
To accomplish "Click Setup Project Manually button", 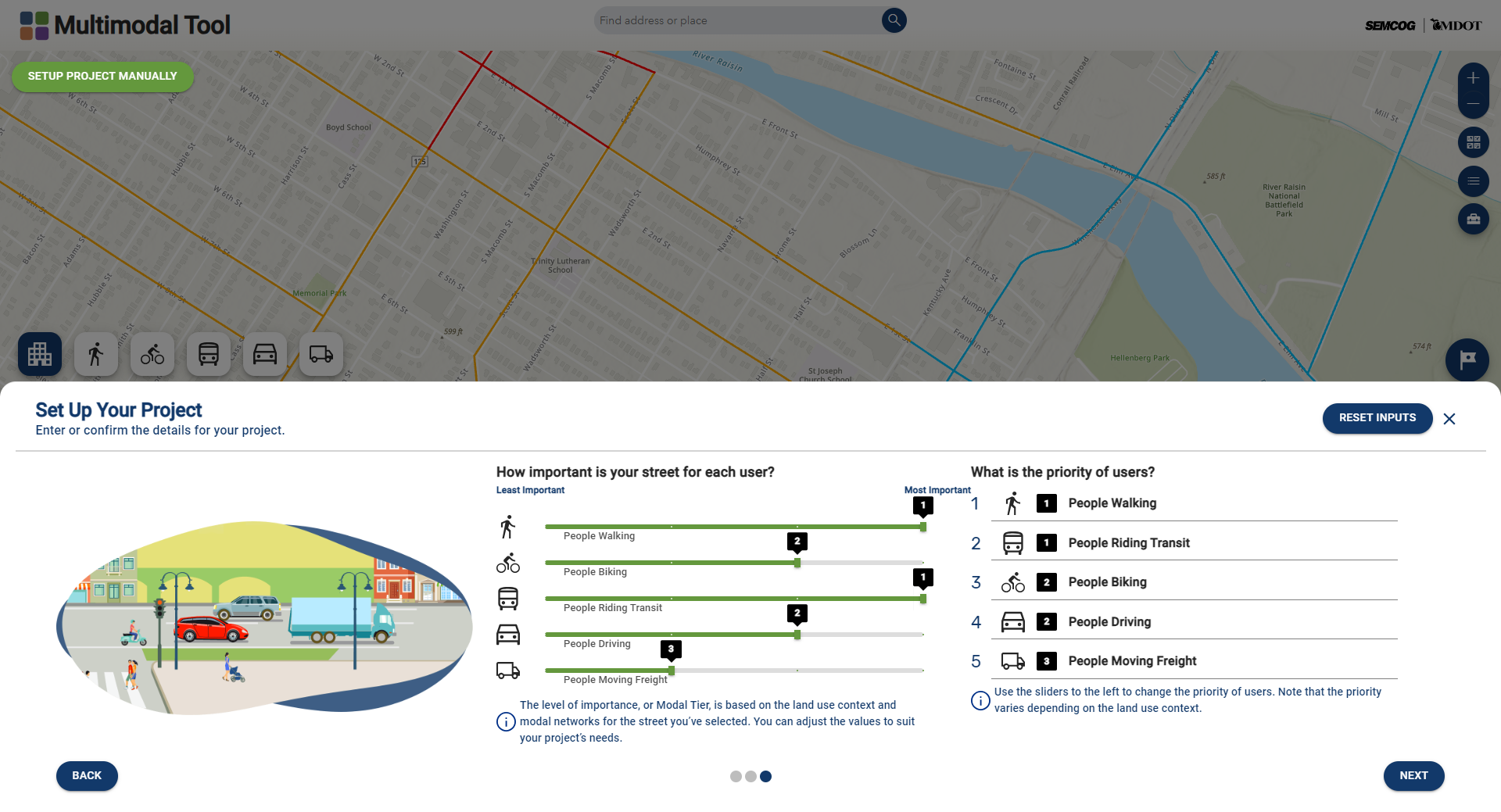I will click(102, 76).
